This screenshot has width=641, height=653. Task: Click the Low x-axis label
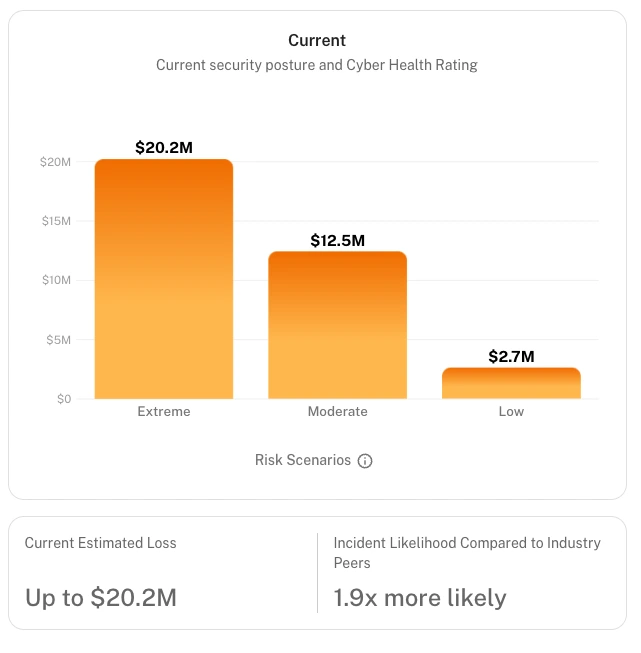(511, 411)
